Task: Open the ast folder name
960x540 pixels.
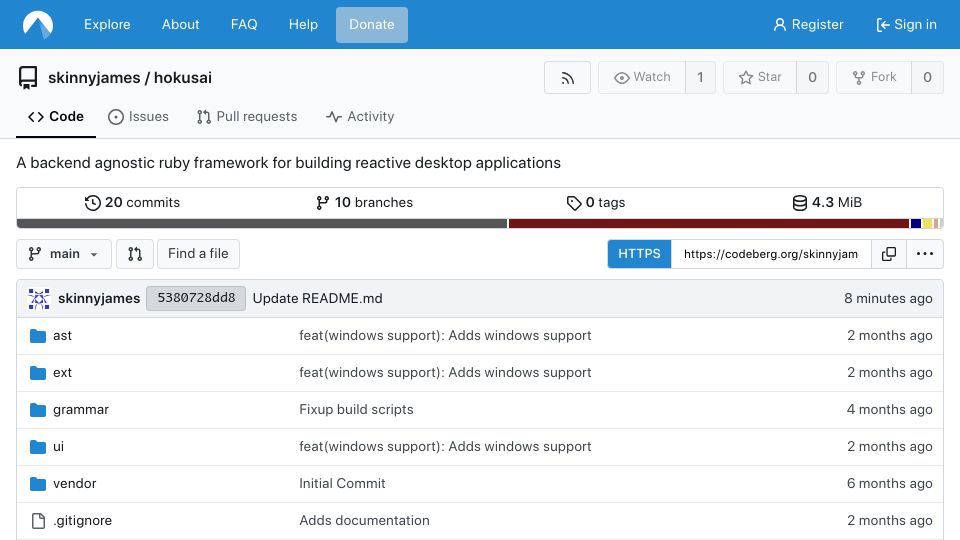Action: (62, 336)
